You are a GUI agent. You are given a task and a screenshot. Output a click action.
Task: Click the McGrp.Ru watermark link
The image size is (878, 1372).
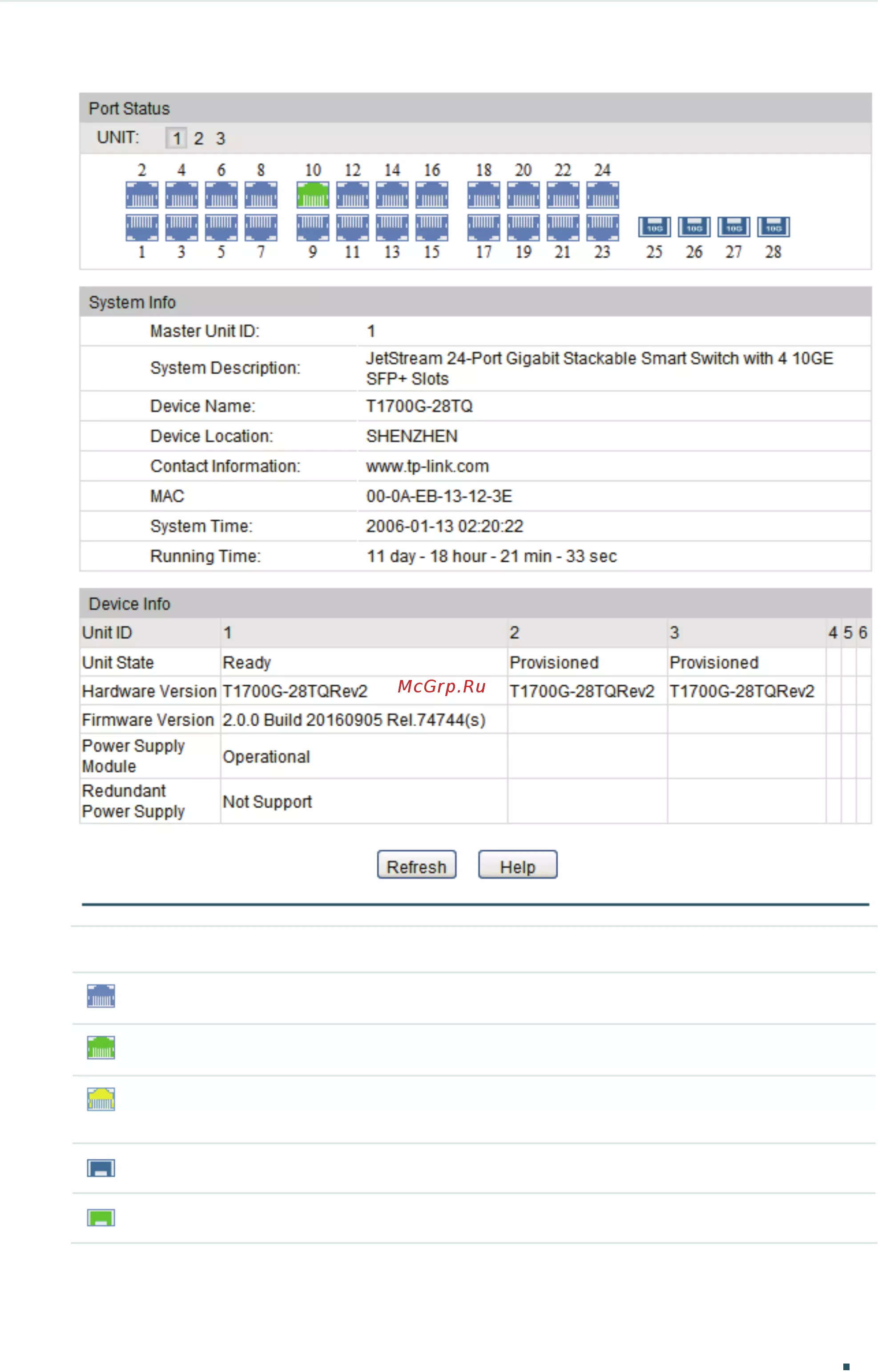click(x=442, y=686)
